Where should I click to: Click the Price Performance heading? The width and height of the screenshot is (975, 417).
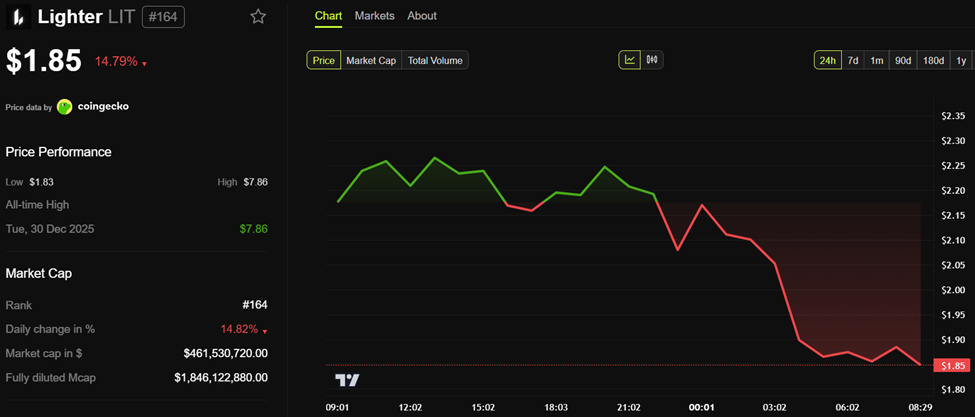[x=58, y=152]
